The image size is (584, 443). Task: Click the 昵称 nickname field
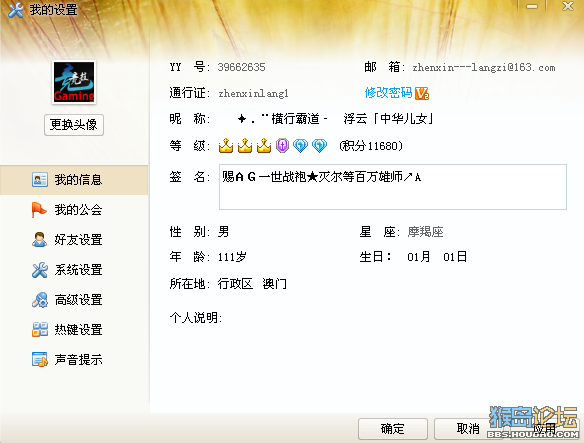(x=335, y=119)
